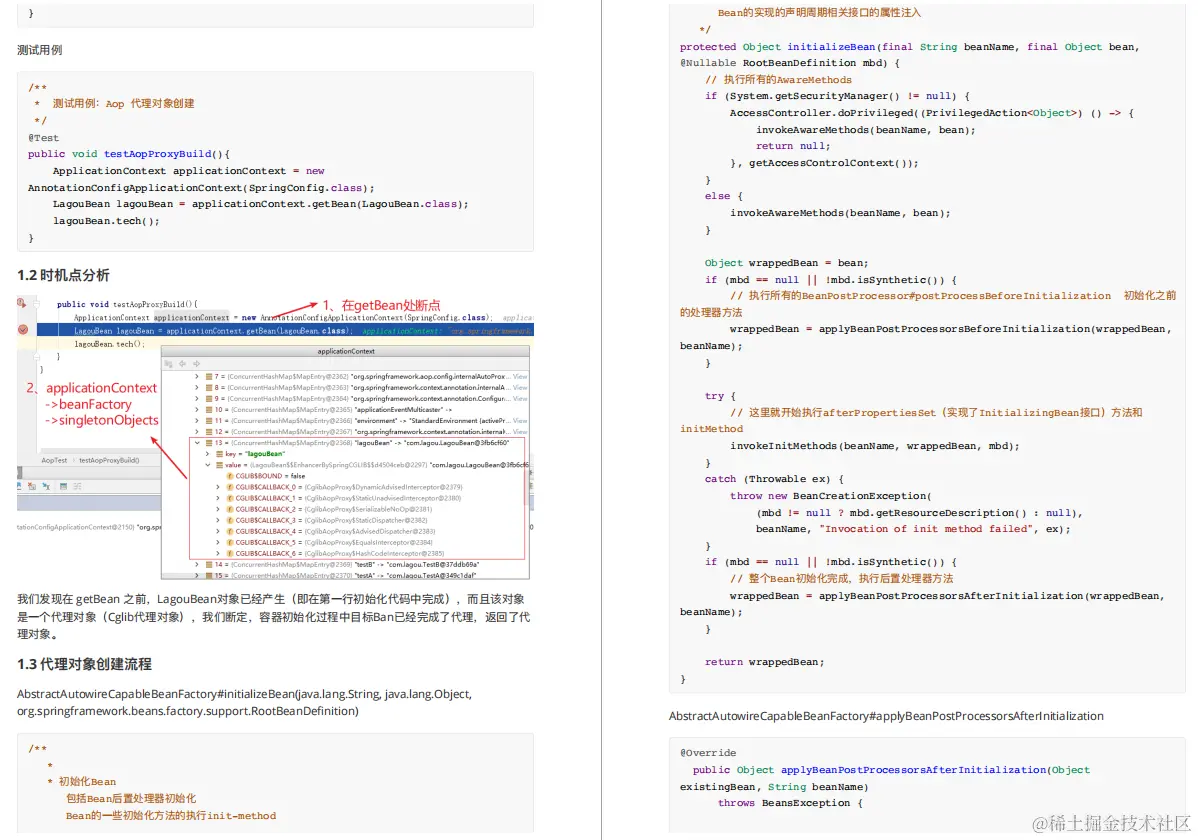The image size is (1198, 840).
Task: Expand map entry 7 in applicationContext popup
Action: [197, 377]
